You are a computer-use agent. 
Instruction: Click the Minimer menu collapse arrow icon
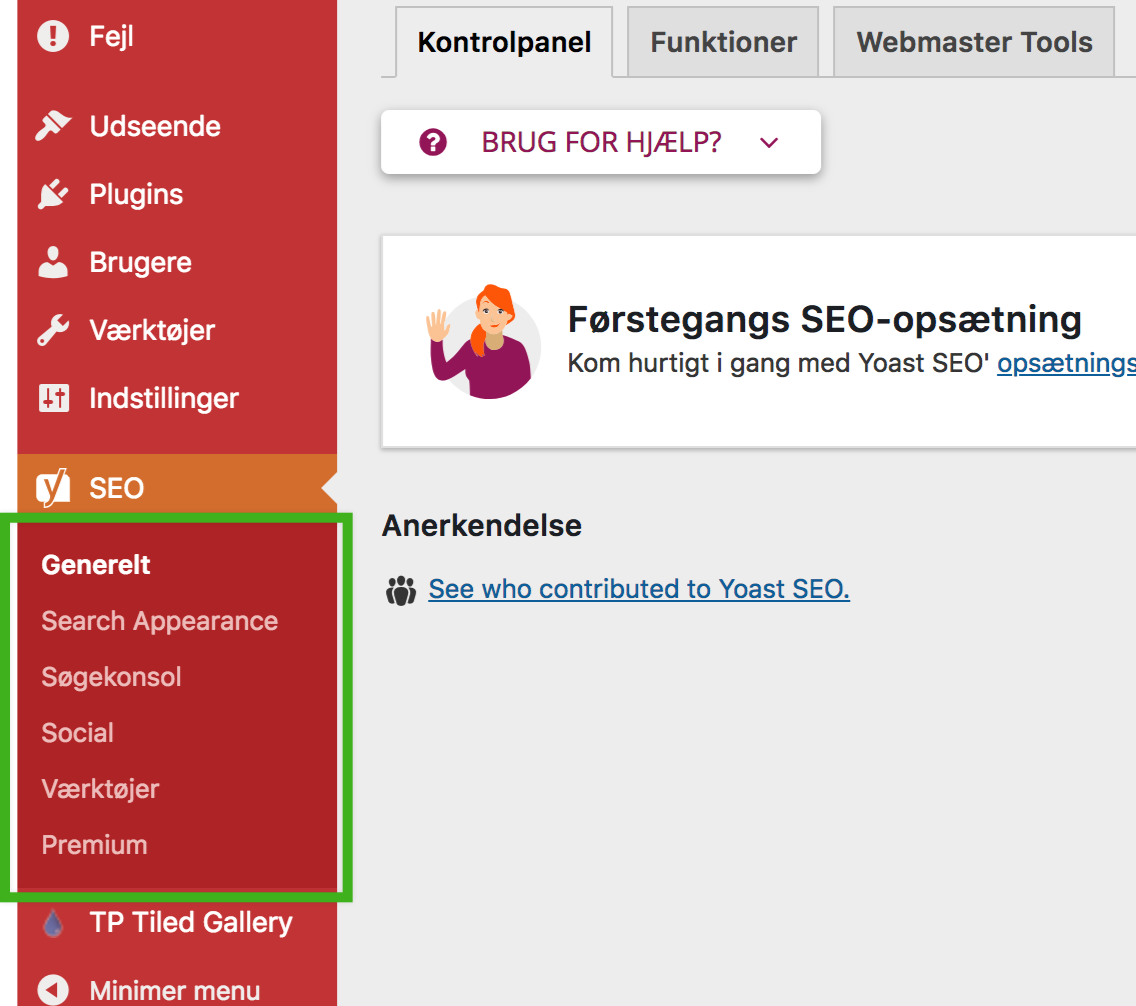[x=53, y=989]
